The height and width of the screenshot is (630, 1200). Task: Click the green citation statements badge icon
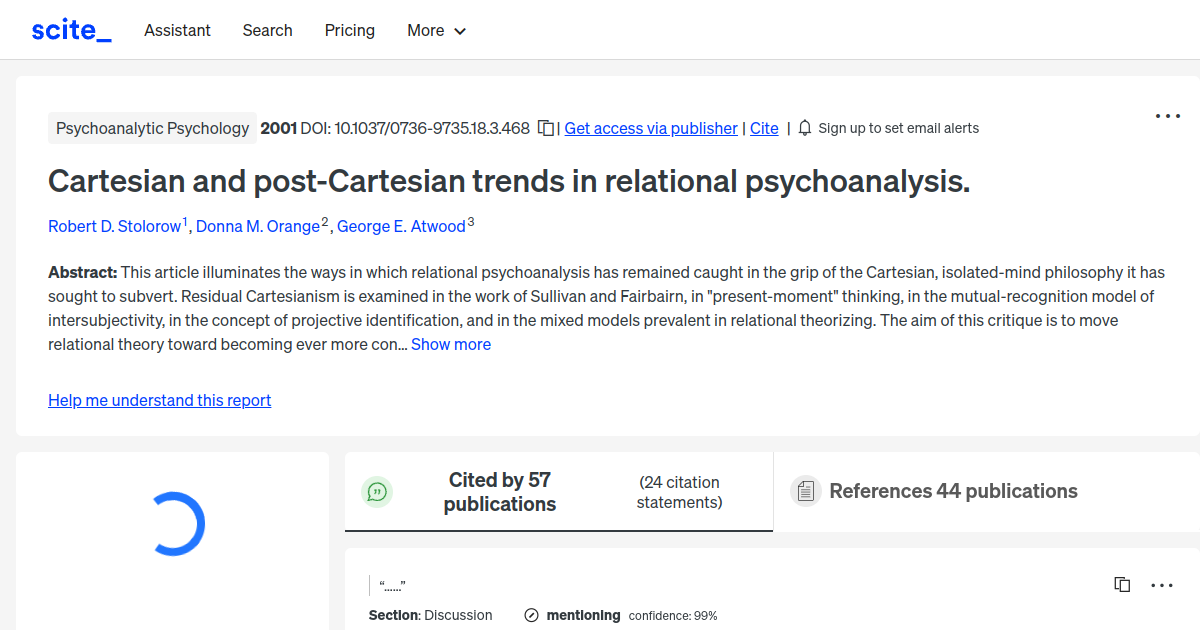point(377,491)
